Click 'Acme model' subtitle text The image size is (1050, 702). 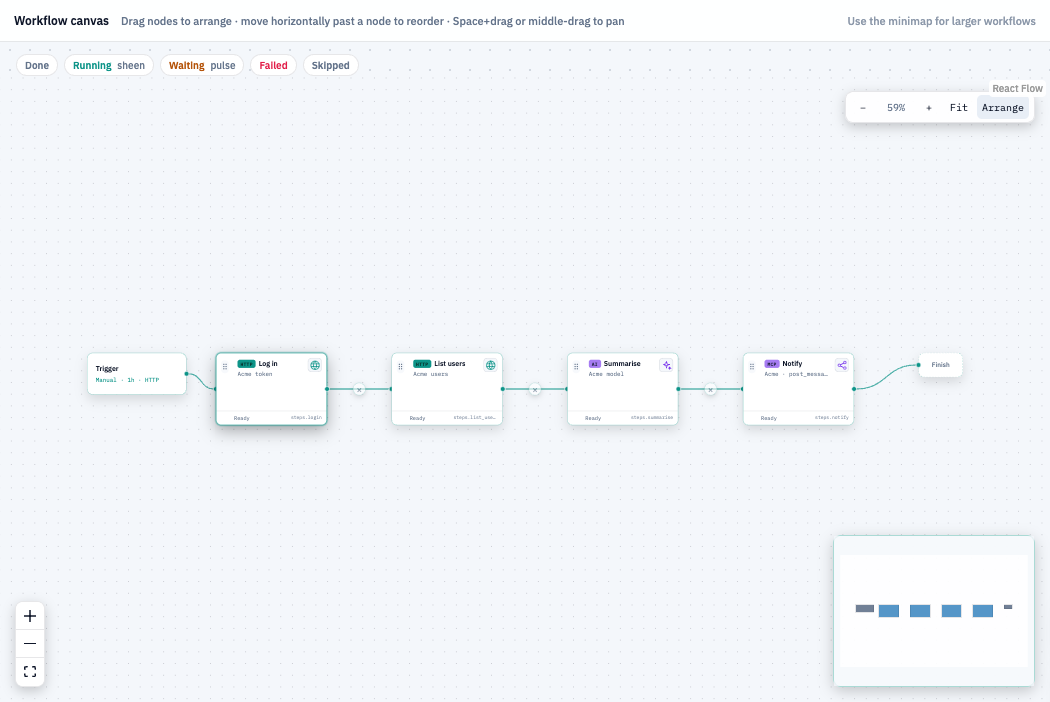606,374
